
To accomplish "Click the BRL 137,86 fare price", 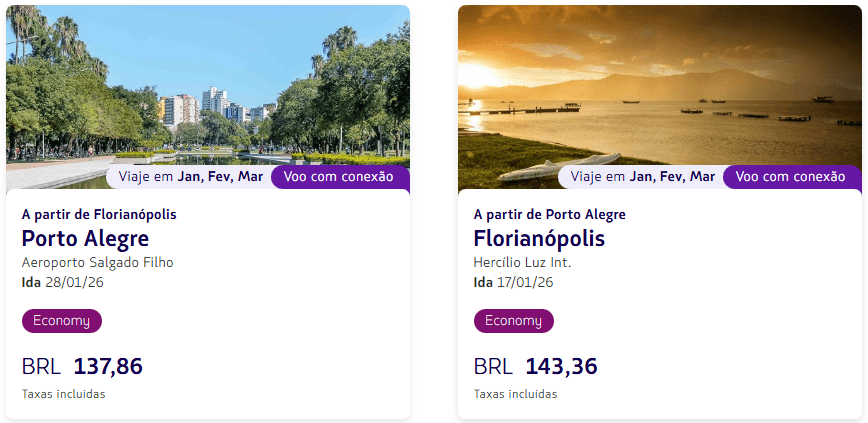I will (x=82, y=367).
